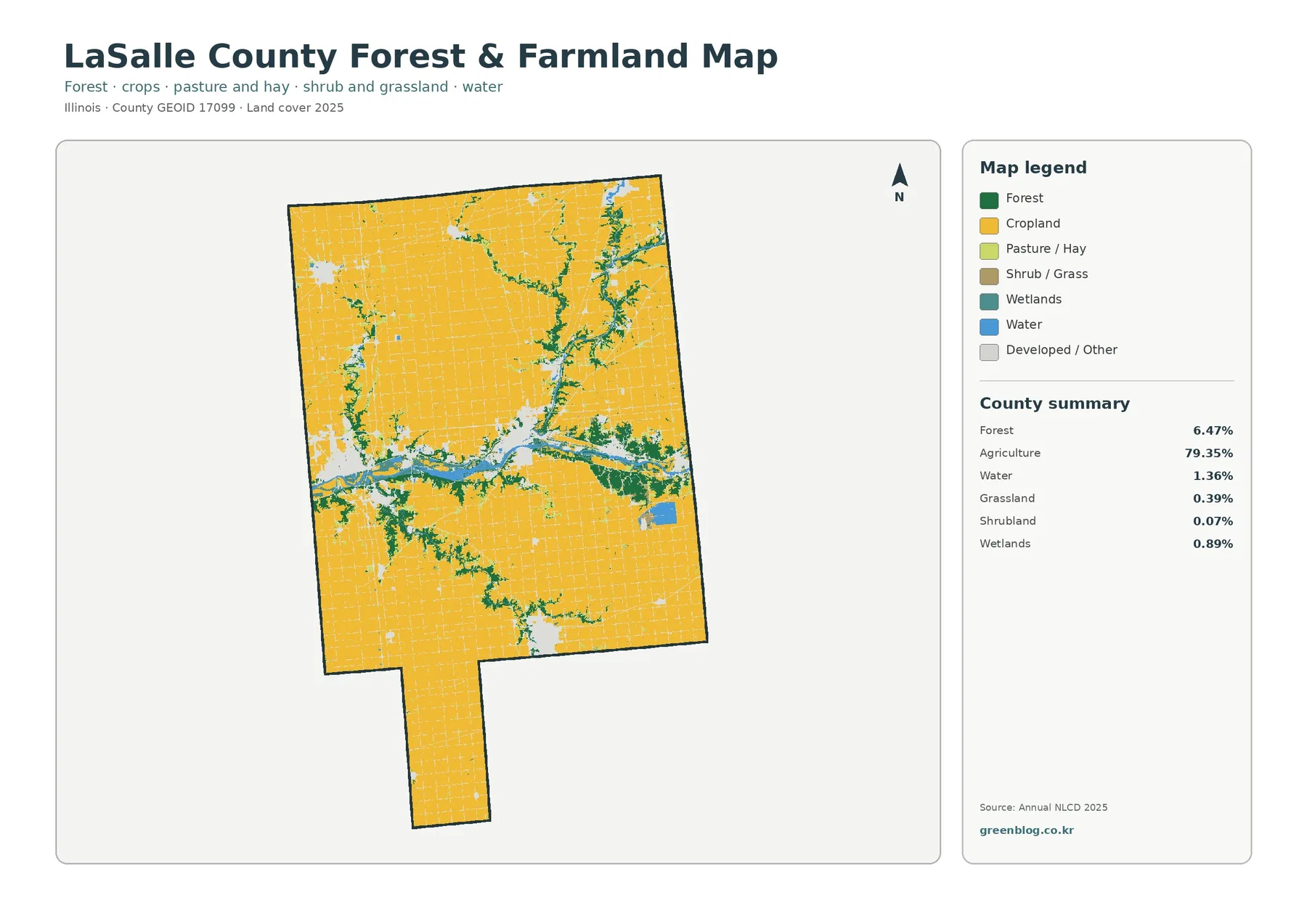
Task: Select the Pasture / Hay legend swatch
Action: (x=989, y=251)
